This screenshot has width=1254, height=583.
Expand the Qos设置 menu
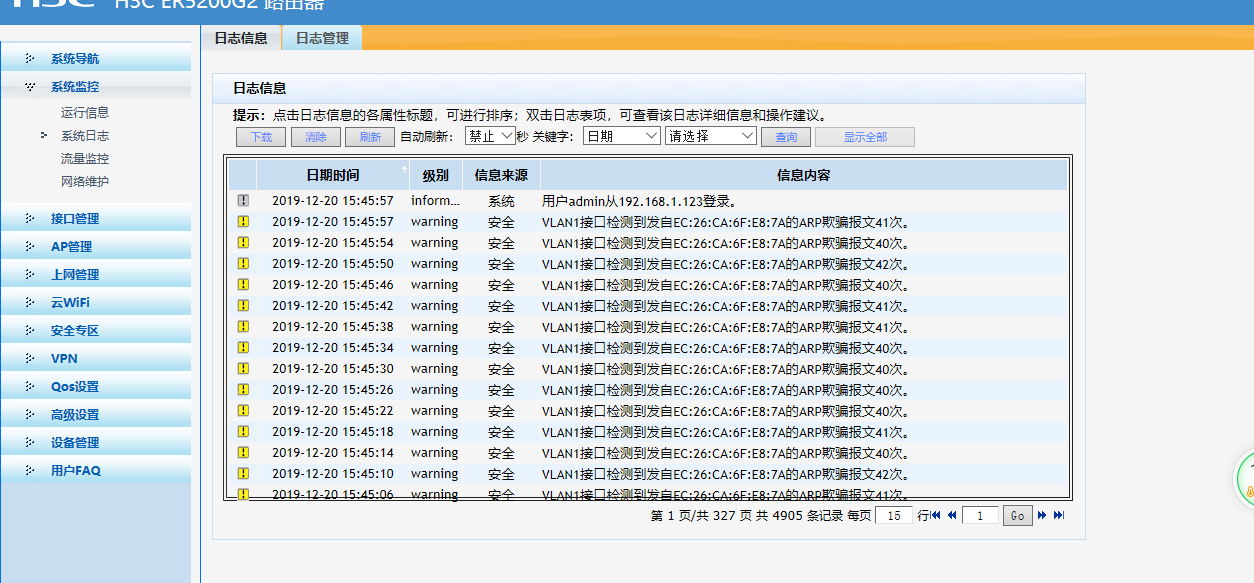[x=96, y=387]
